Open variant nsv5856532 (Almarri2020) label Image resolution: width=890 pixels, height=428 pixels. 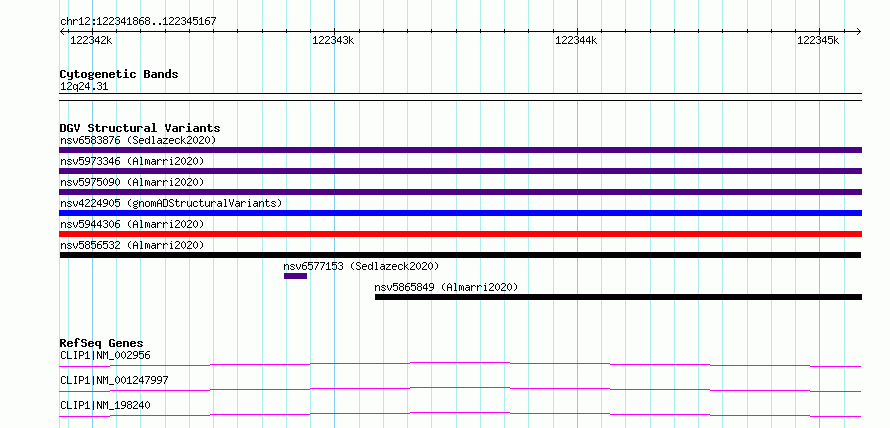[132, 245]
